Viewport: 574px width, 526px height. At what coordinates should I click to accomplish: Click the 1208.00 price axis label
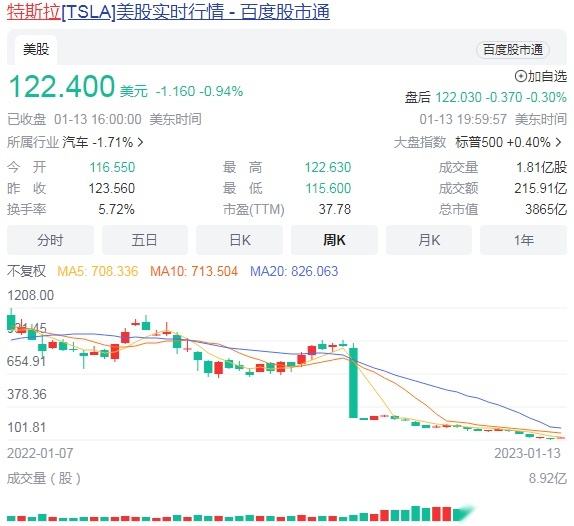(x=31, y=295)
